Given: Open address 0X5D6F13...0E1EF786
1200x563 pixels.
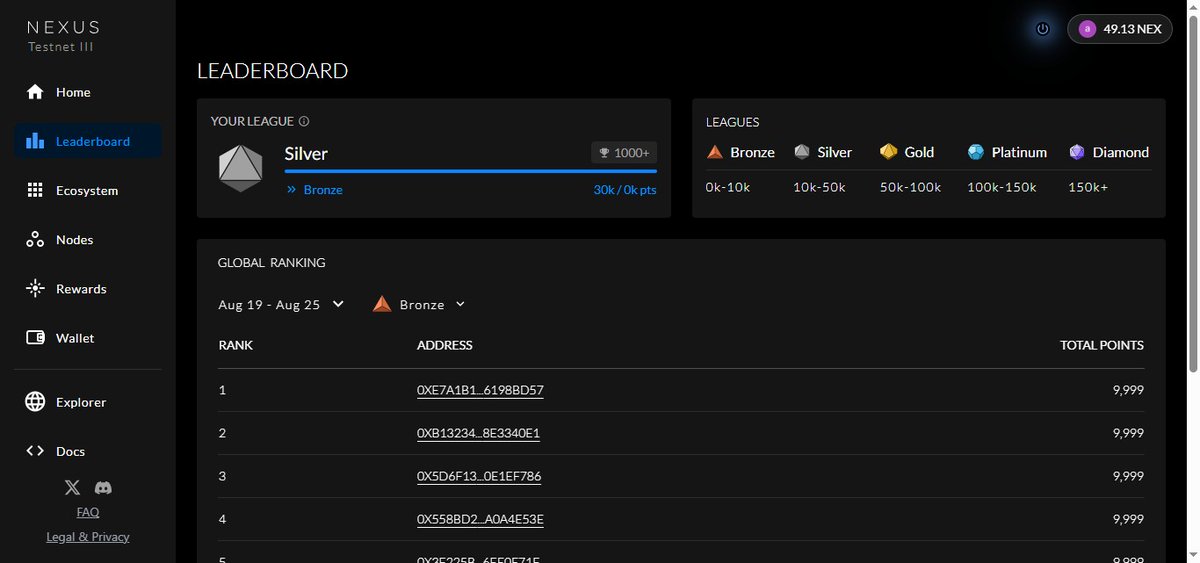Looking at the screenshot, I should point(479,476).
